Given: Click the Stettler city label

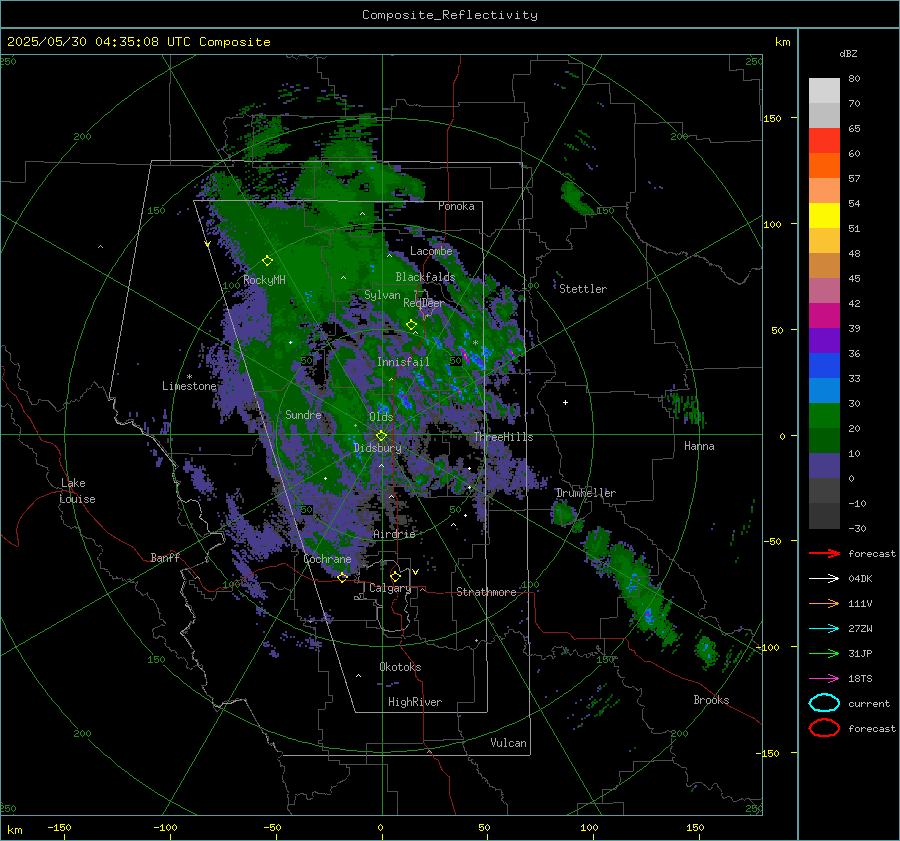Looking at the screenshot, I should point(583,289).
